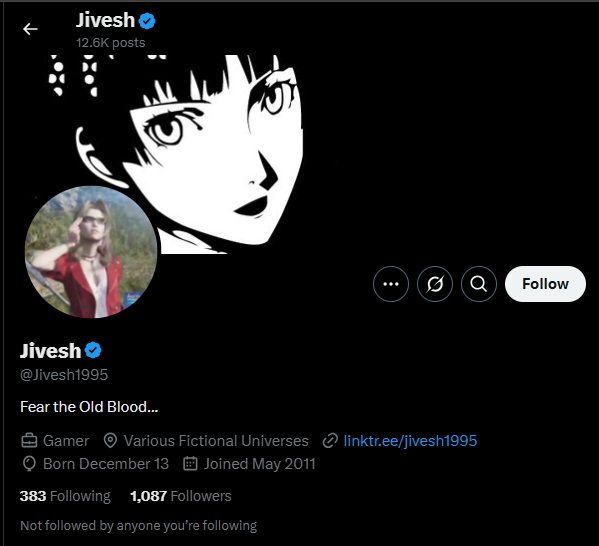Search this profile with magnifier icon
The height and width of the screenshot is (546, 599).
click(479, 284)
